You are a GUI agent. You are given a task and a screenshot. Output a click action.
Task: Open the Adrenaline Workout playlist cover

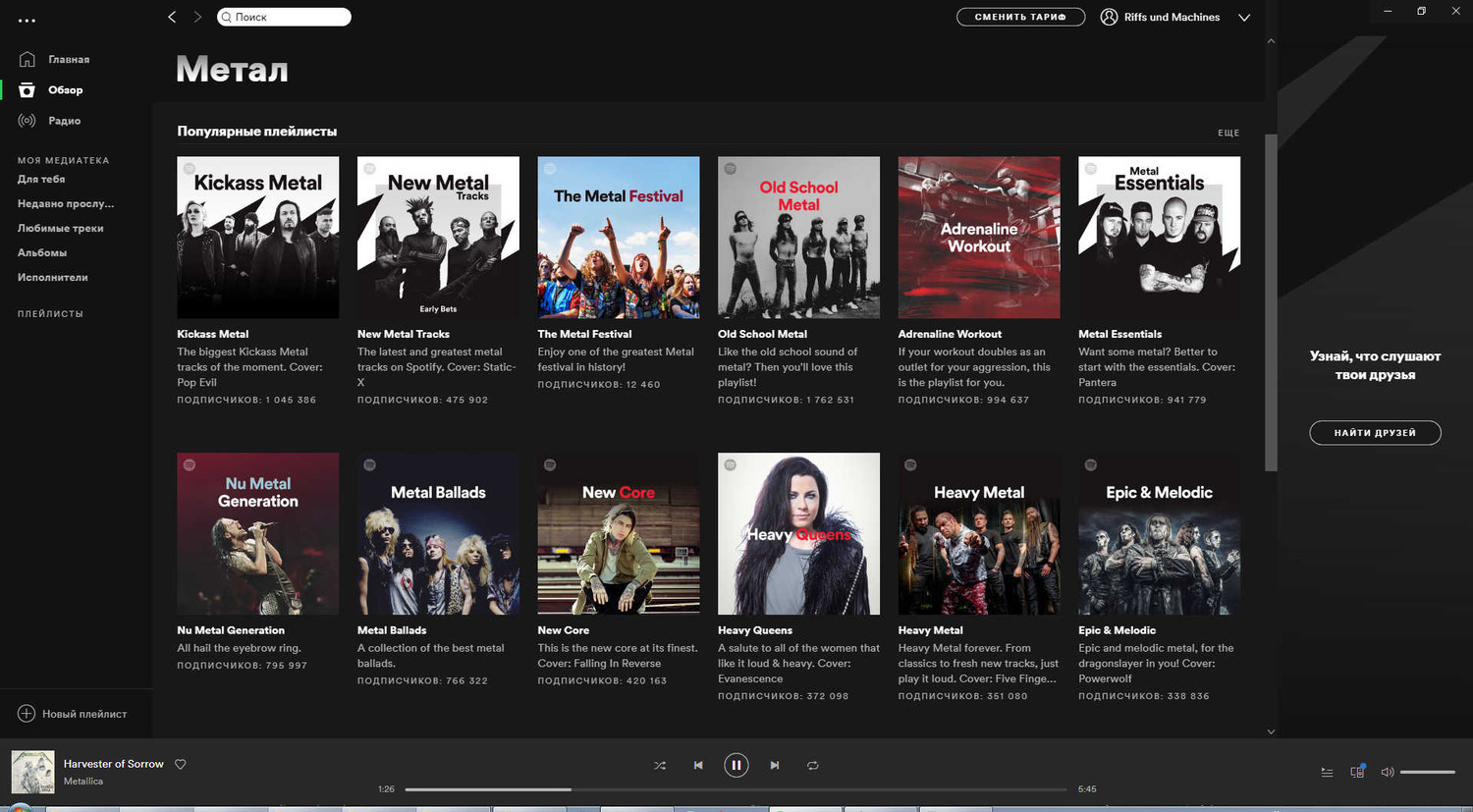[979, 237]
